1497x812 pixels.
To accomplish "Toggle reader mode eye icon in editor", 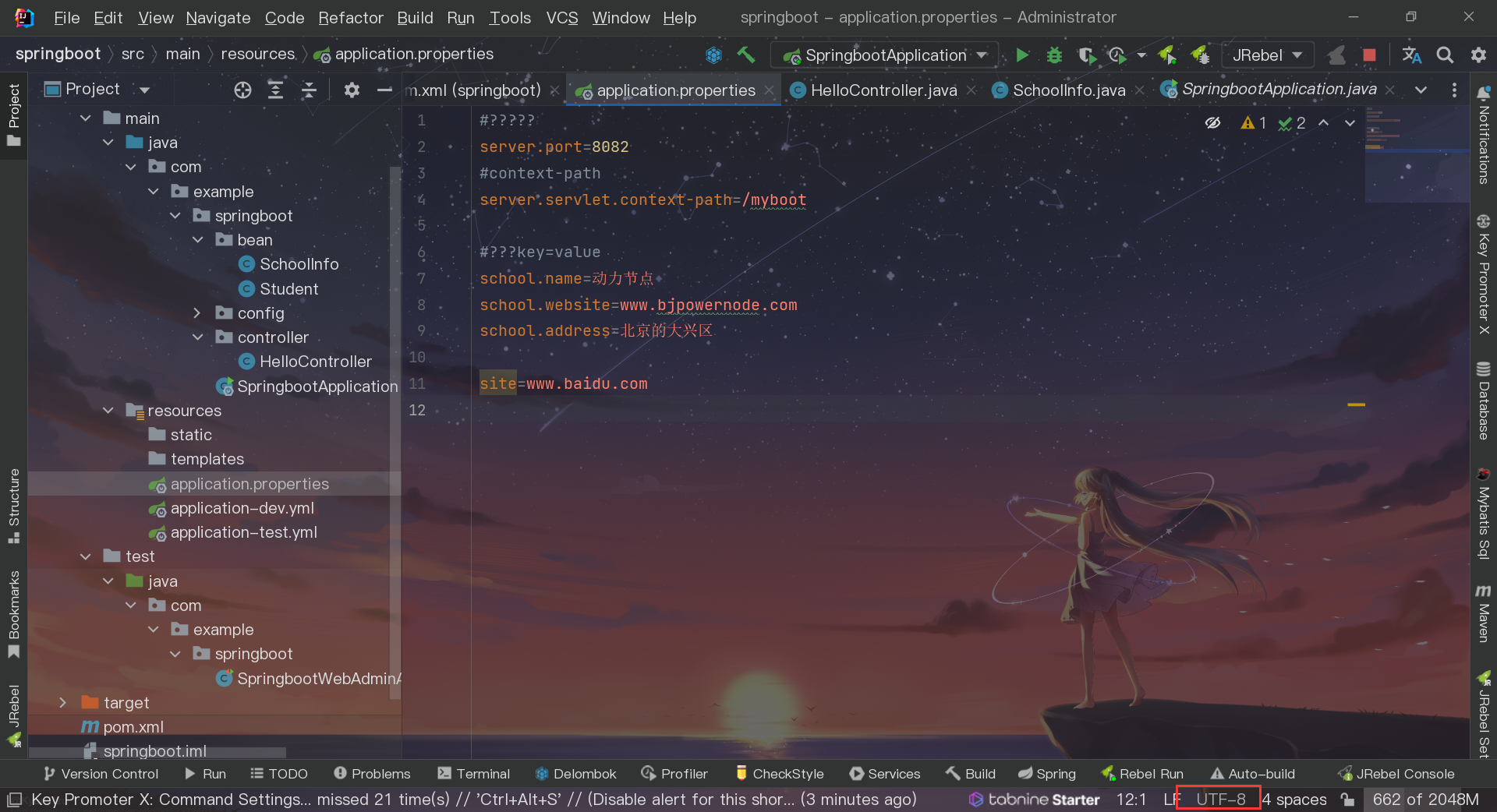I will [x=1212, y=123].
